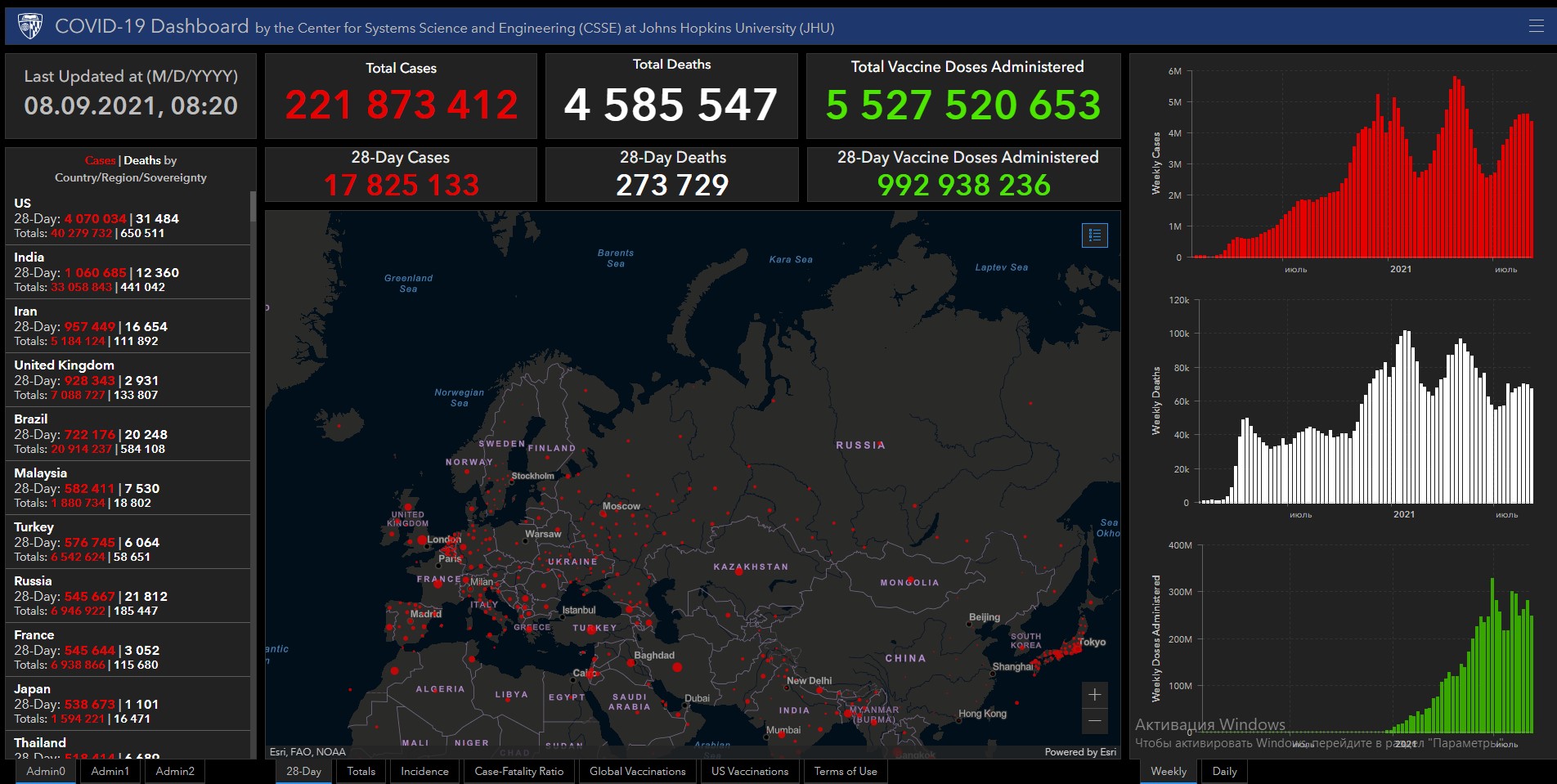This screenshot has height=784, width=1557.
Task: Switch charts to Daily view
Action: [x=1224, y=771]
